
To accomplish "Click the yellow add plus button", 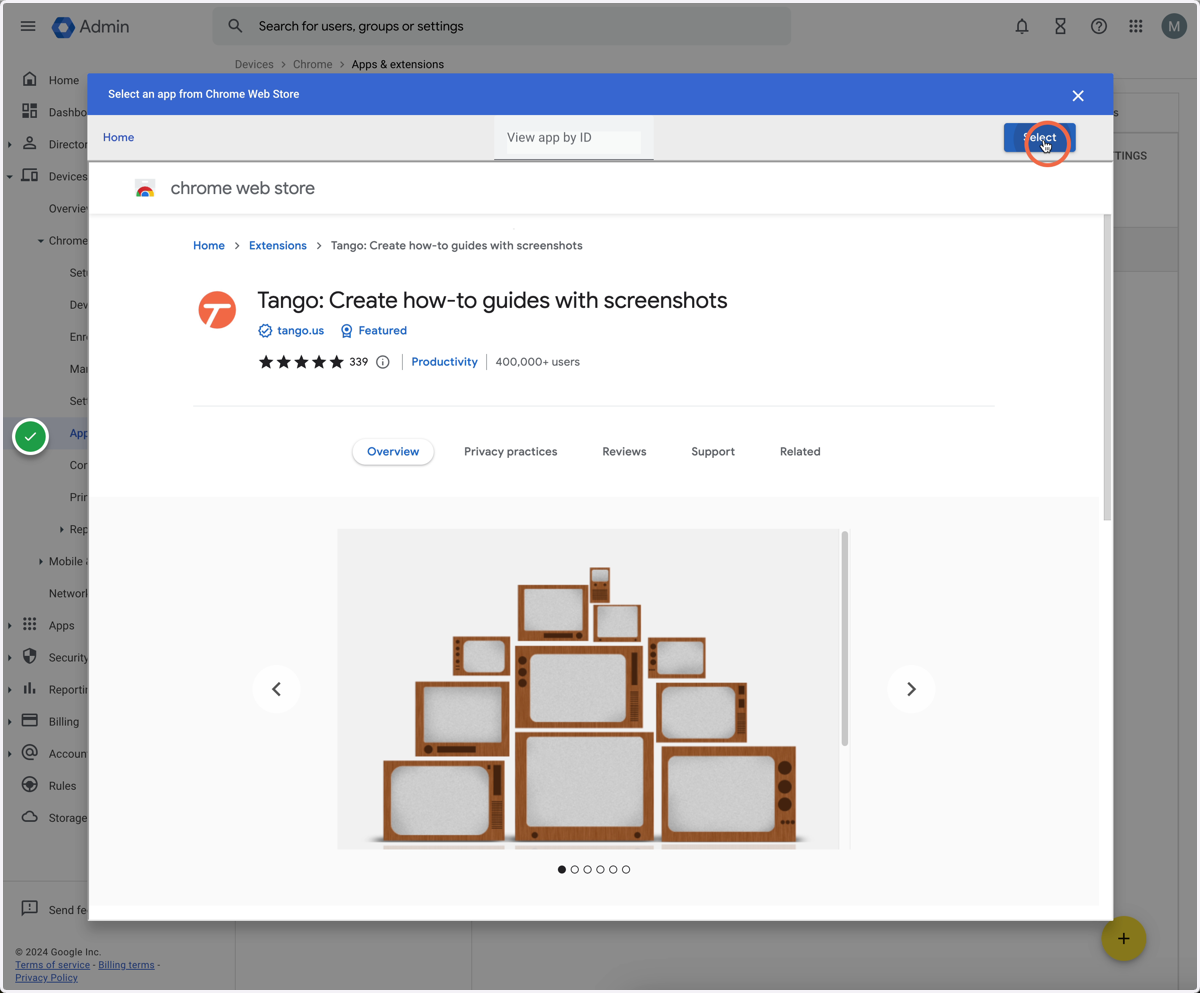I will pos(1123,938).
